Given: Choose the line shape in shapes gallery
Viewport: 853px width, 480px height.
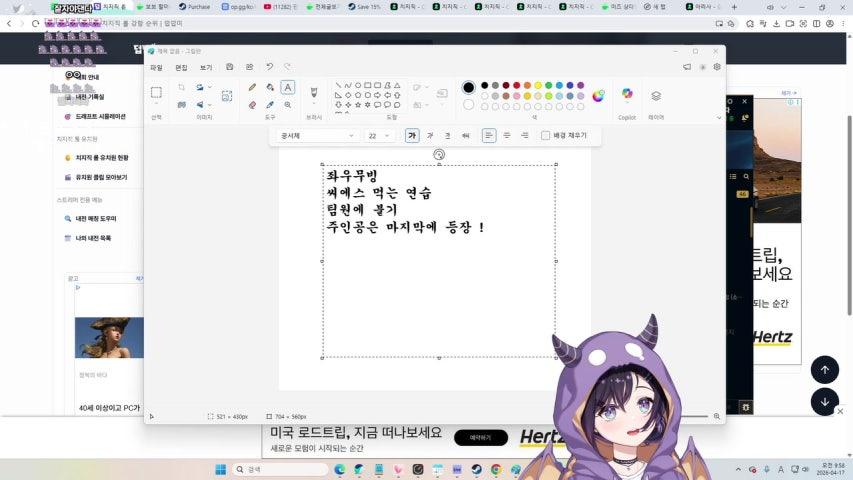Looking at the screenshot, I should pos(338,85).
